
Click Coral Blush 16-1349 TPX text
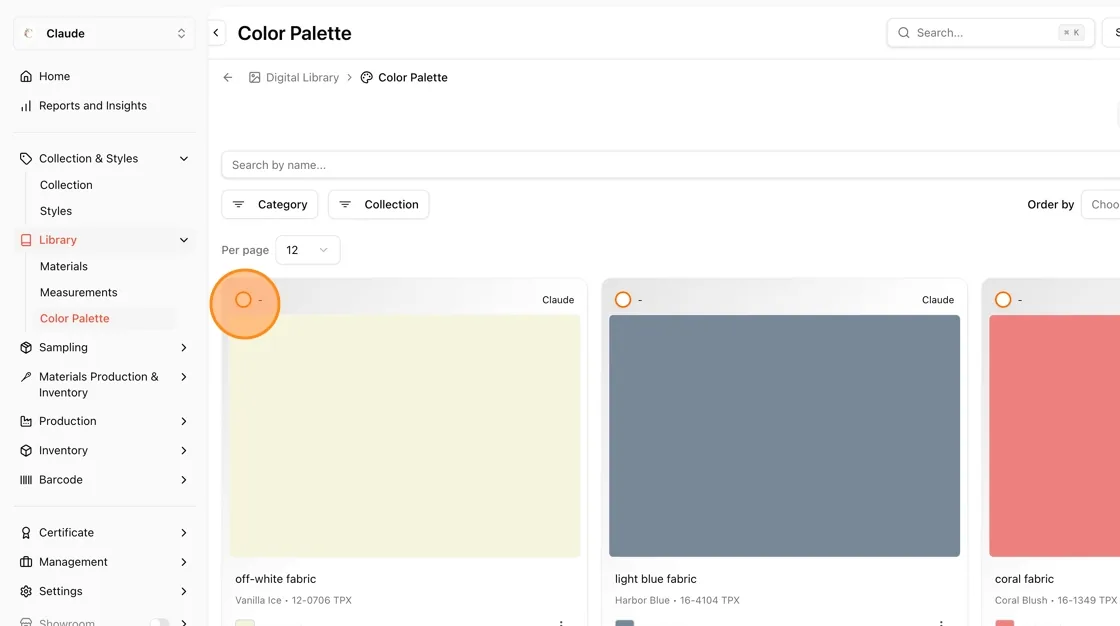pyautogui.click(x=1056, y=600)
